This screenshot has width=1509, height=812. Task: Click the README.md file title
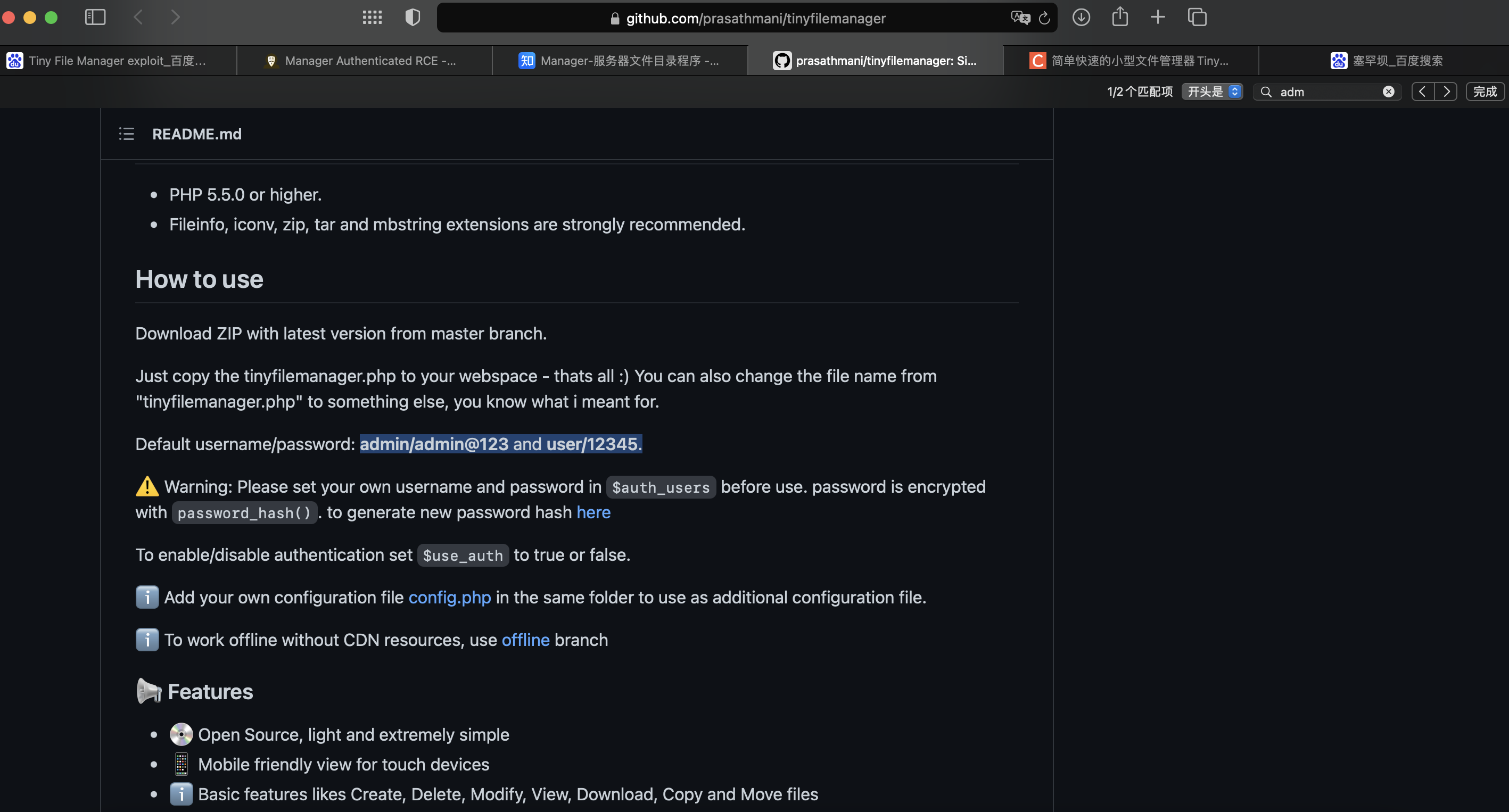tap(197, 134)
